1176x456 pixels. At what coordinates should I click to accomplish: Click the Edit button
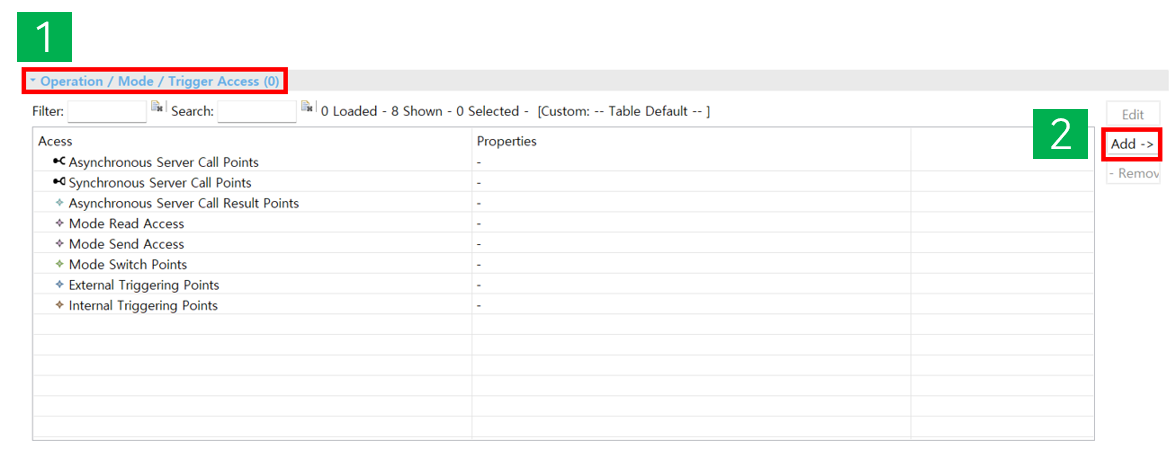[x=1132, y=115]
